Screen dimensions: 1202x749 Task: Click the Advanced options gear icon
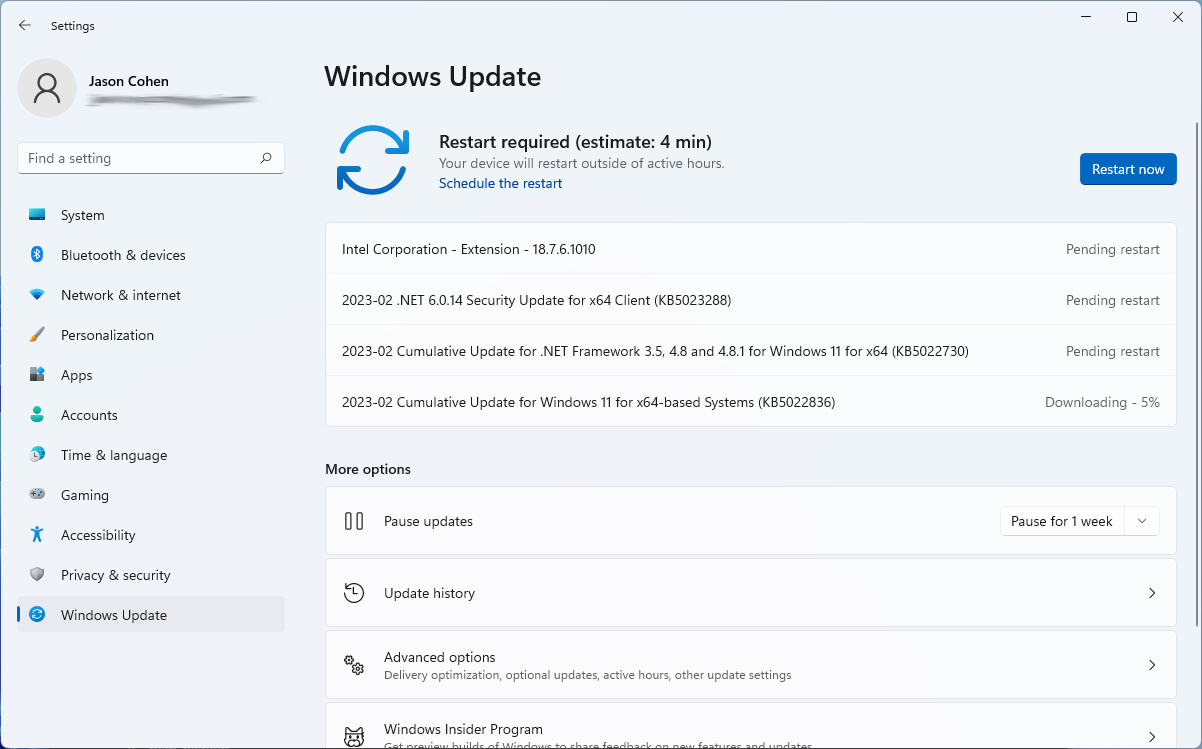[x=354, y=665]
